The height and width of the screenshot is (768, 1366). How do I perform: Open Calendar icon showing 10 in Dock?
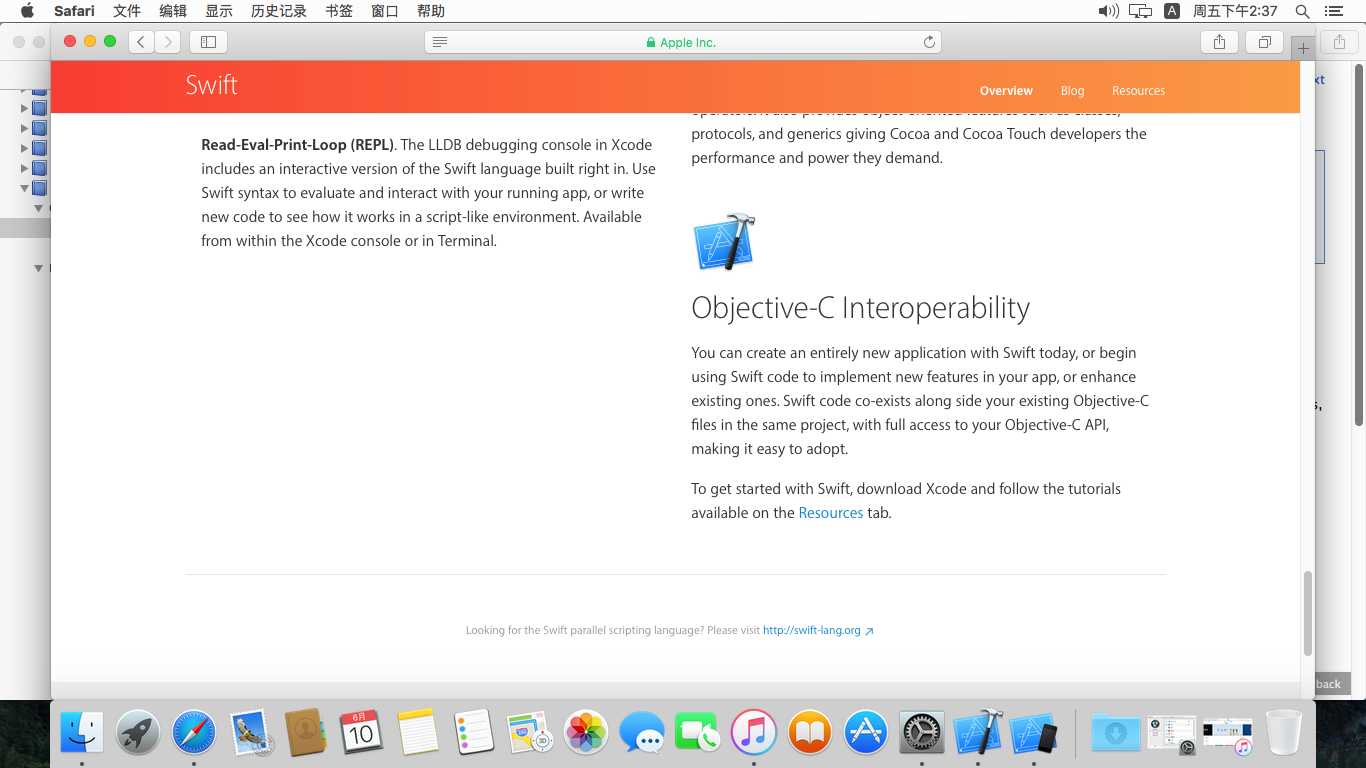click(x=361, y=733)
